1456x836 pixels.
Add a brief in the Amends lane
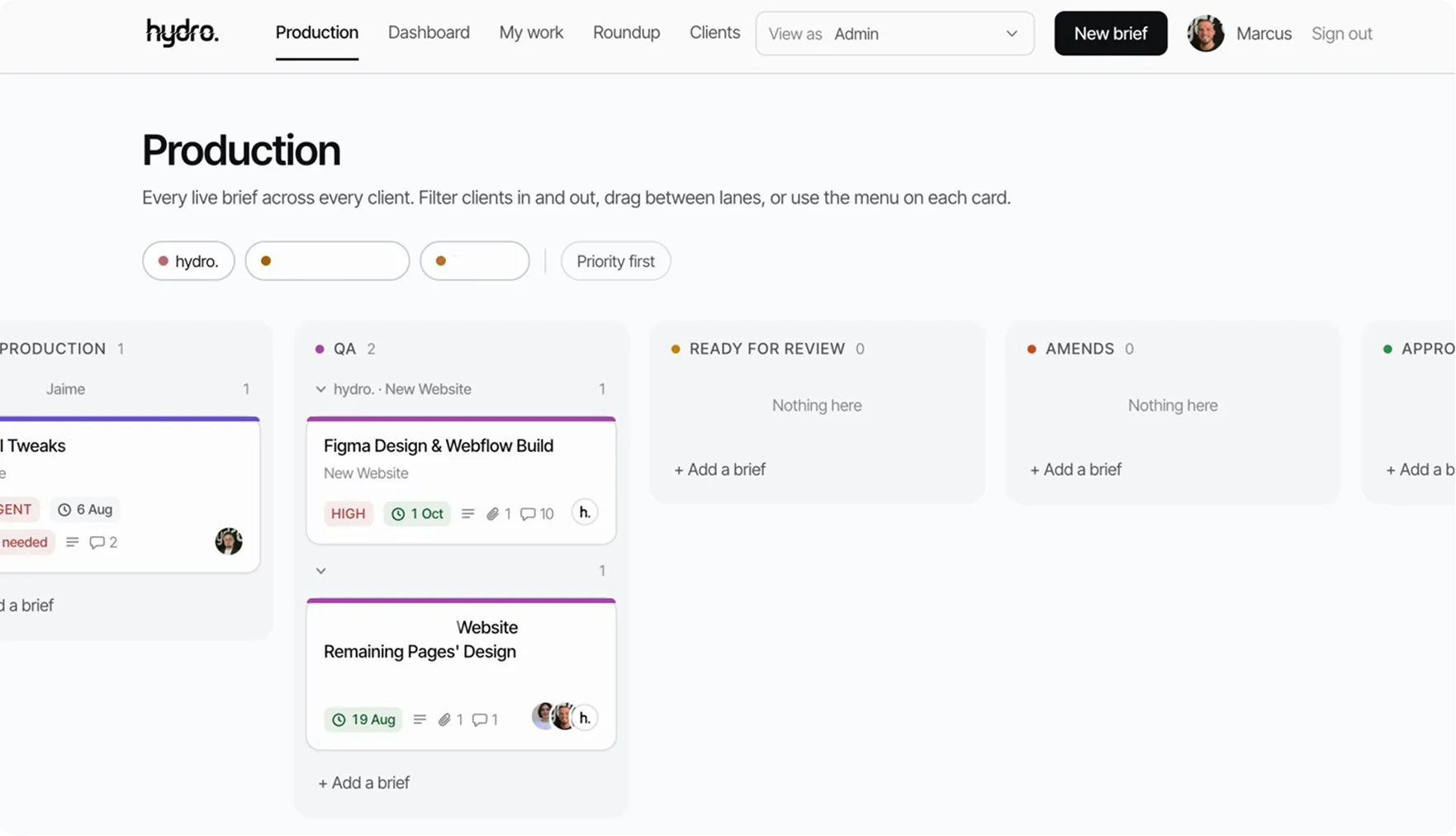coord(1075,470)
